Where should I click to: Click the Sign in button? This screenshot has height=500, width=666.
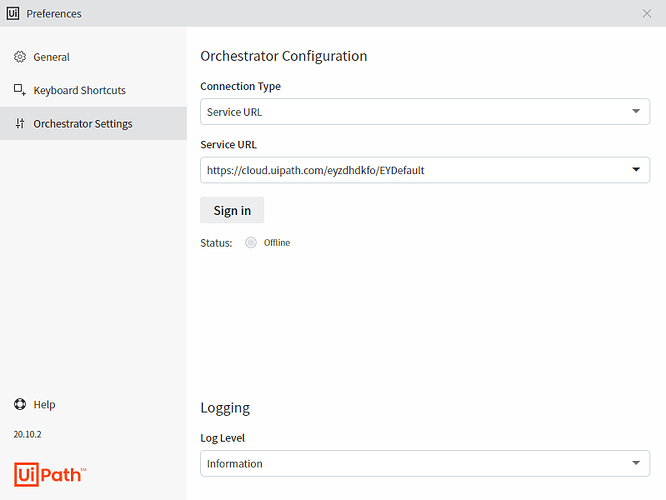(x=232, y=210)
